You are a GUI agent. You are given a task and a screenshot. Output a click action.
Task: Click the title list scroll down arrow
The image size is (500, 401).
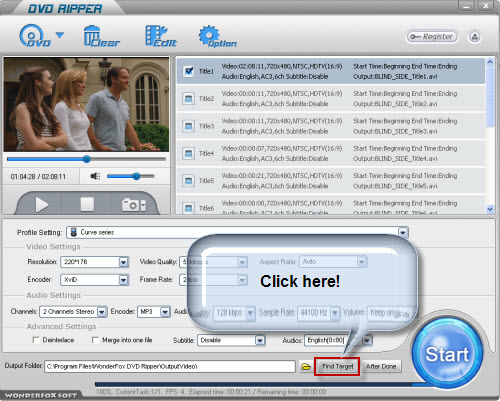pos(490,209)
